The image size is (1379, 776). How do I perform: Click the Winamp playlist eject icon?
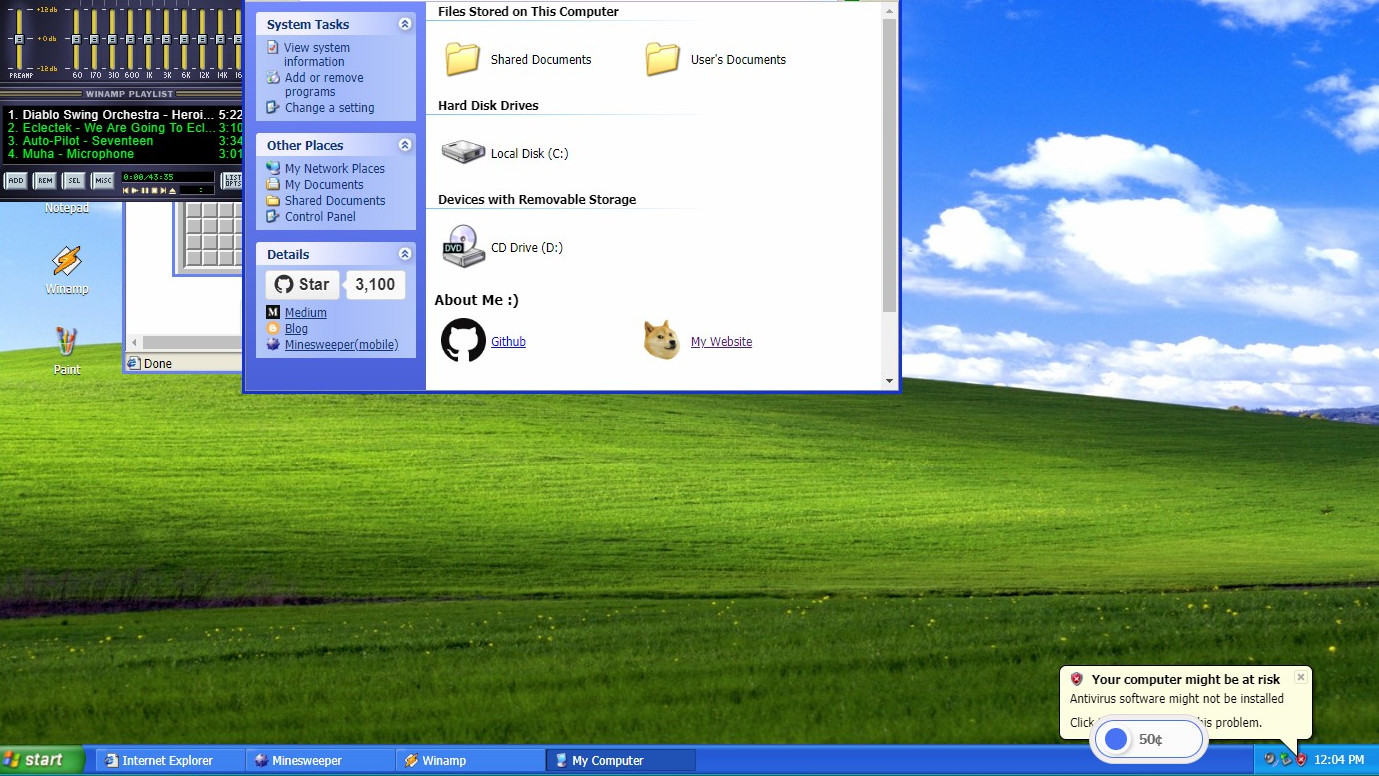[x=172, y=191]
